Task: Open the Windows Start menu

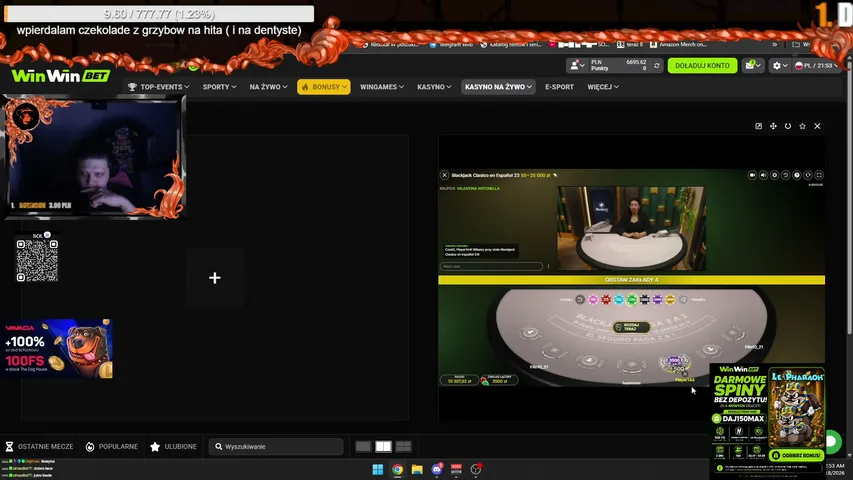Action: (x=378, y=470)
